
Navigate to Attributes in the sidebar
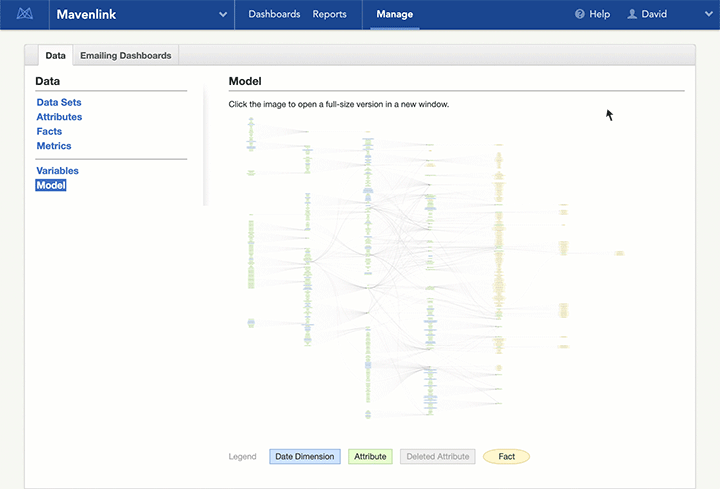point(59,117)
